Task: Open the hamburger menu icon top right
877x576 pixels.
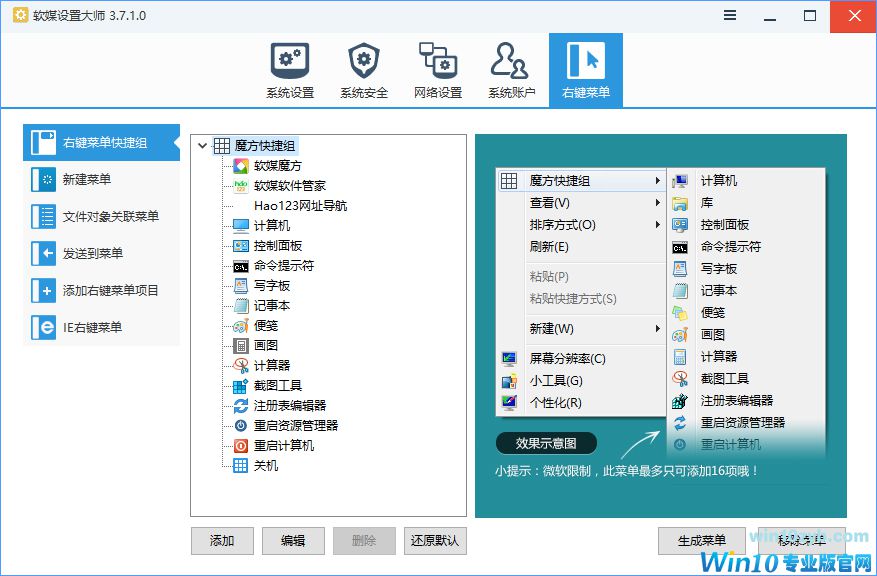Action: [729, 15]
